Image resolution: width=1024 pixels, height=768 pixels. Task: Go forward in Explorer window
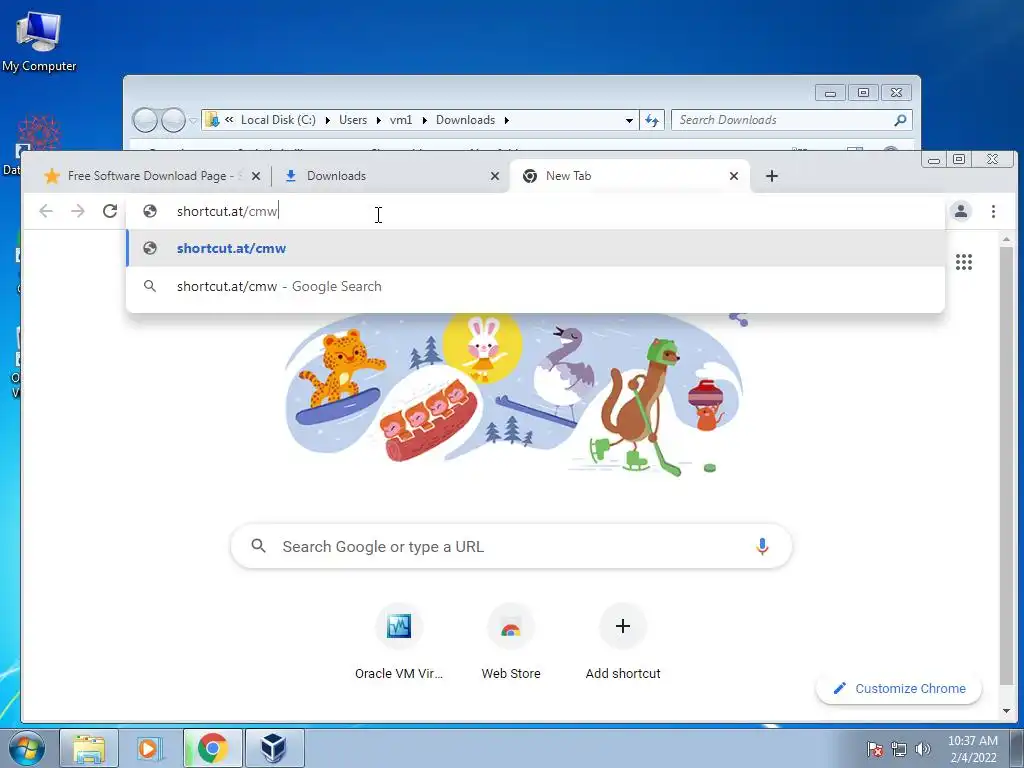173,120
